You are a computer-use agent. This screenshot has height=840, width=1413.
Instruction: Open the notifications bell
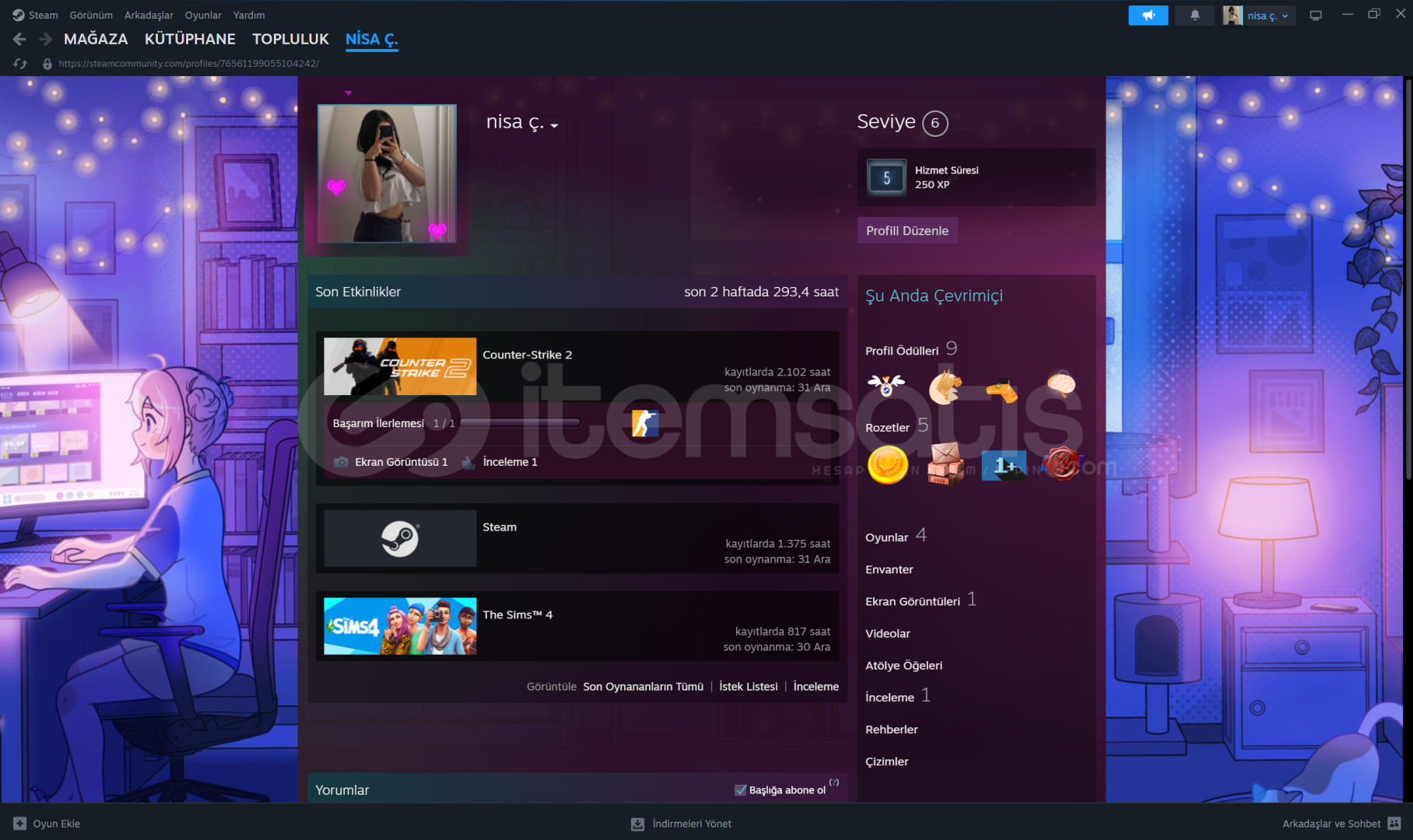[1194, 15]
